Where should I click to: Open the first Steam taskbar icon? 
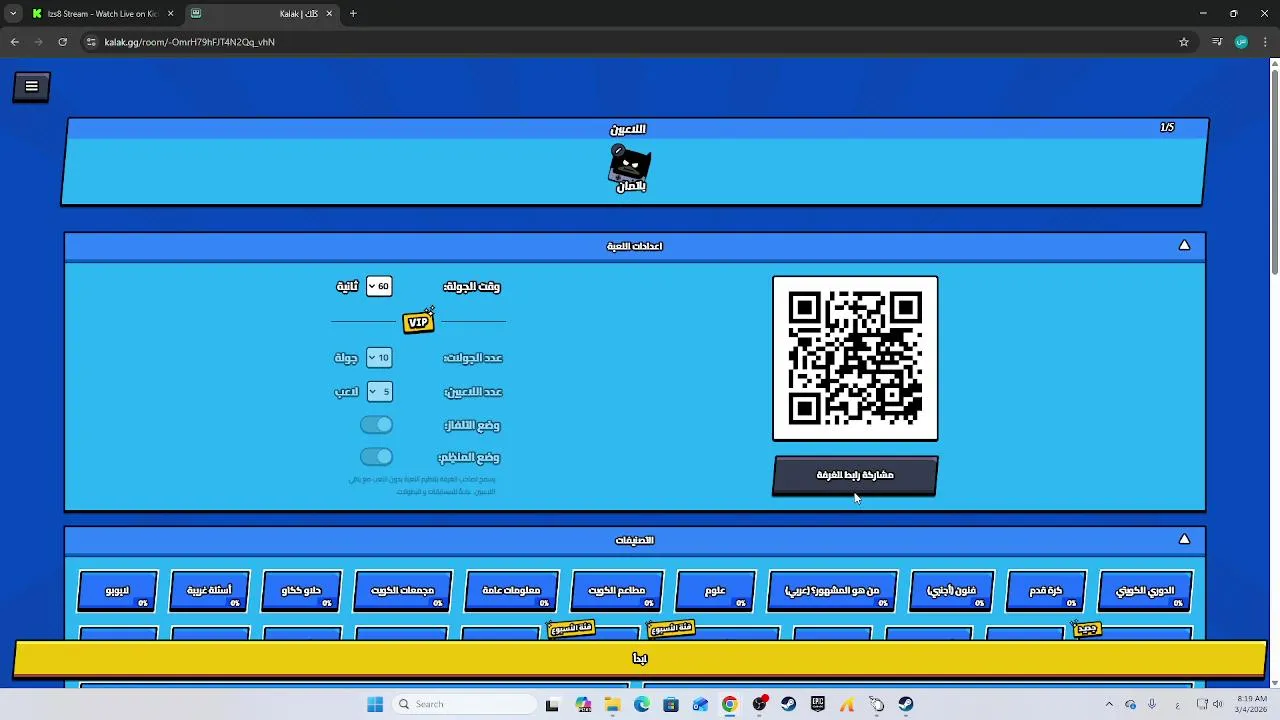click(x=789, y=704)
